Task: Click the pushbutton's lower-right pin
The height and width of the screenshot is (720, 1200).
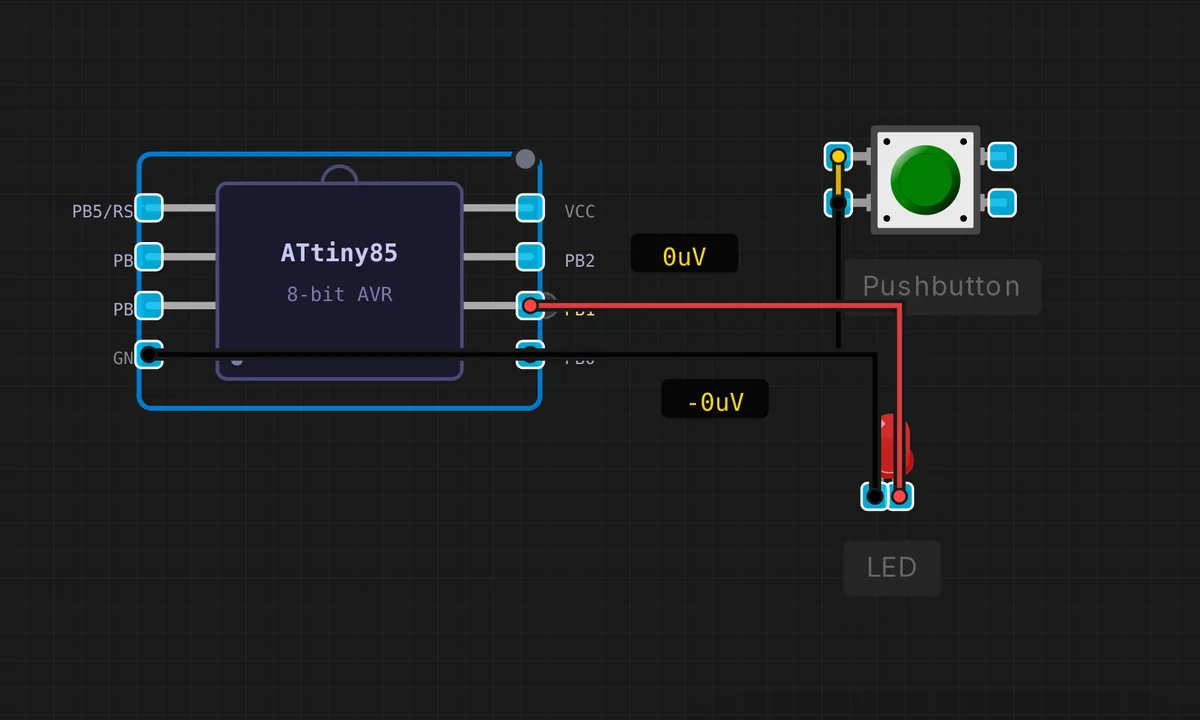Action: tap(1002, 203)
